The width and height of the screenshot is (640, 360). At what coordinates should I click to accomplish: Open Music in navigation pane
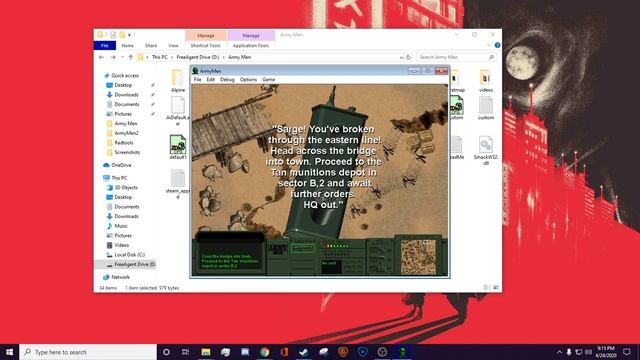tap(121, 226)
